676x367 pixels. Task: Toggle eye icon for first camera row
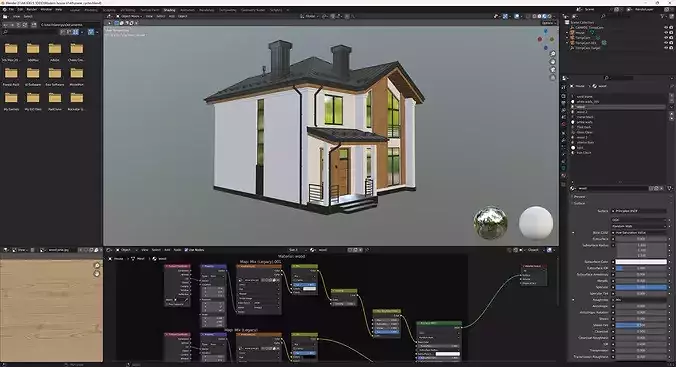pos(666,27)
